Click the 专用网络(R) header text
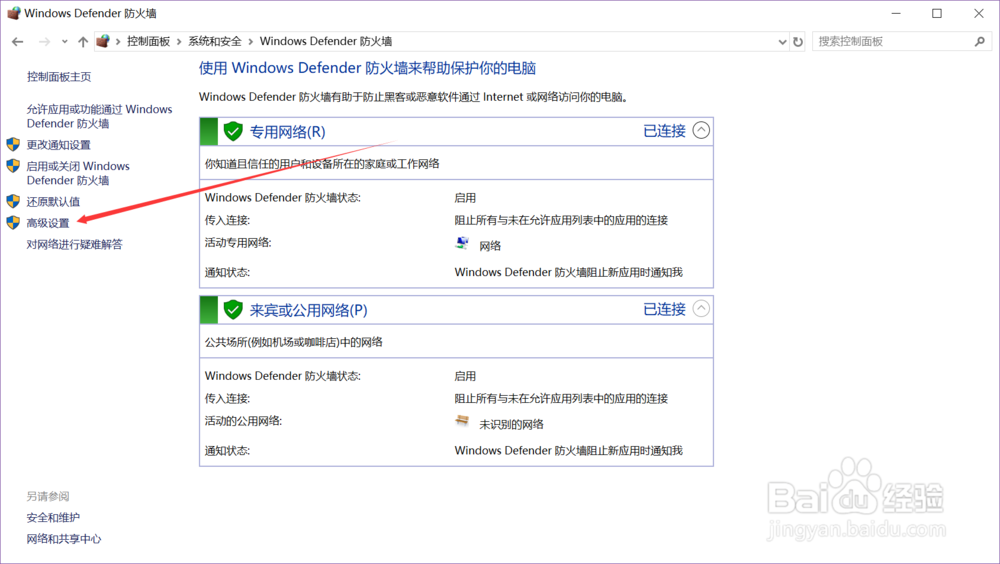This screenshot has width=1000, height=564. [x=288, y=132]
